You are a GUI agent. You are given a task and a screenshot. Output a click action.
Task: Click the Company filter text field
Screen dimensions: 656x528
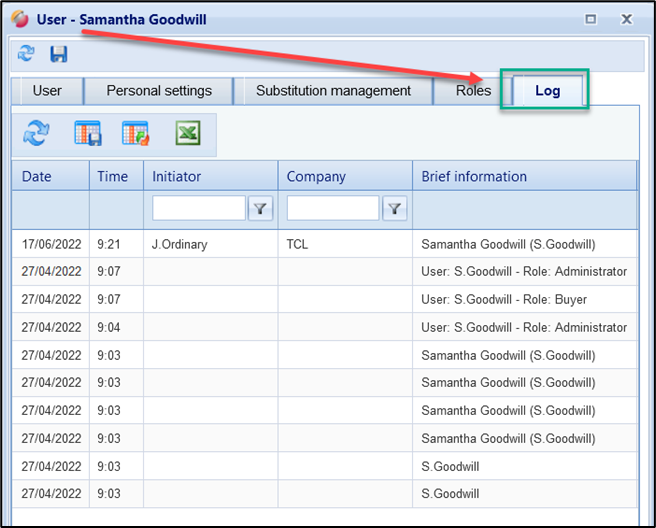[333, 208]
